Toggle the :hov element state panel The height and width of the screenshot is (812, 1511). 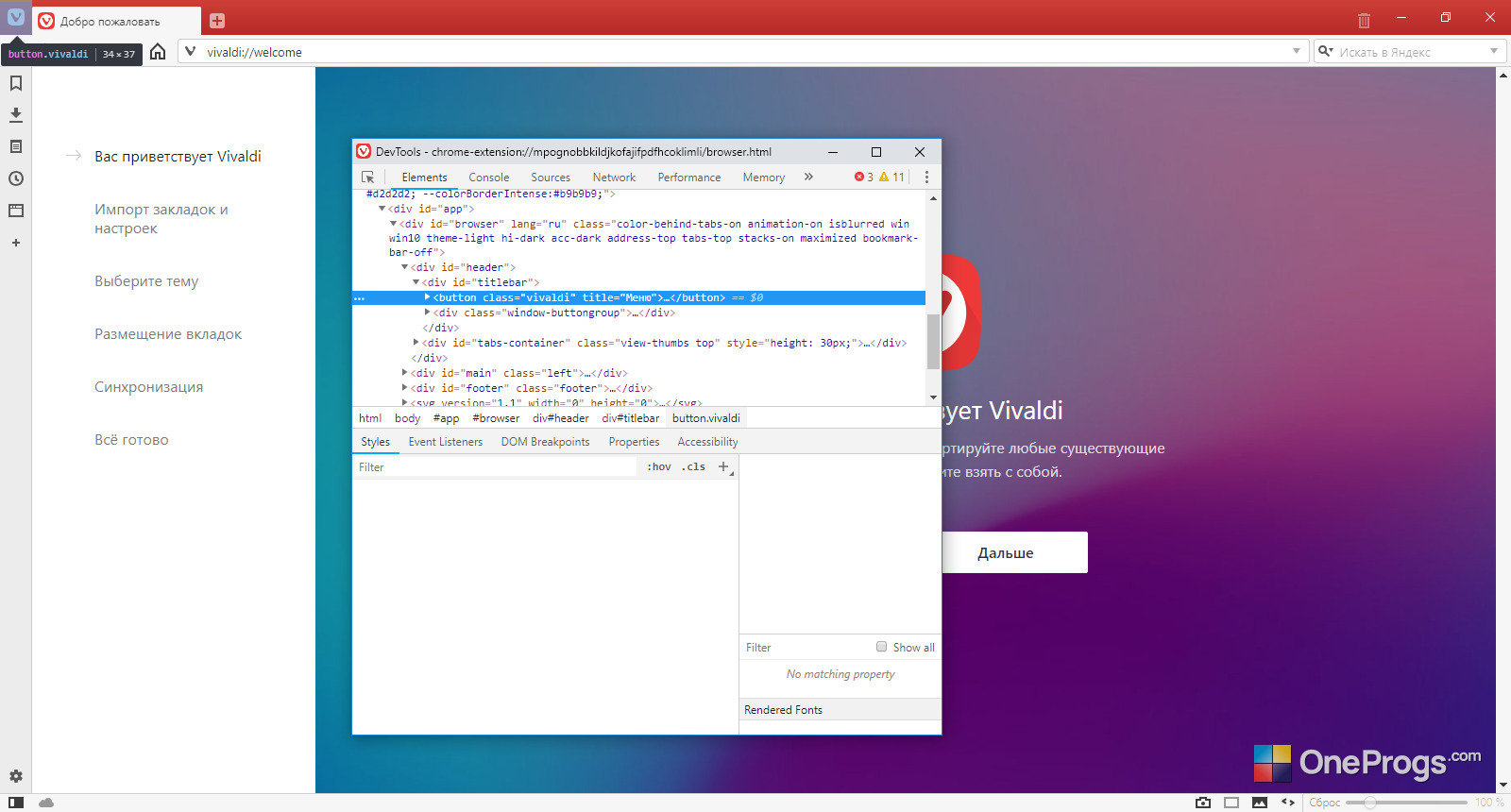(x=659, y=466)
